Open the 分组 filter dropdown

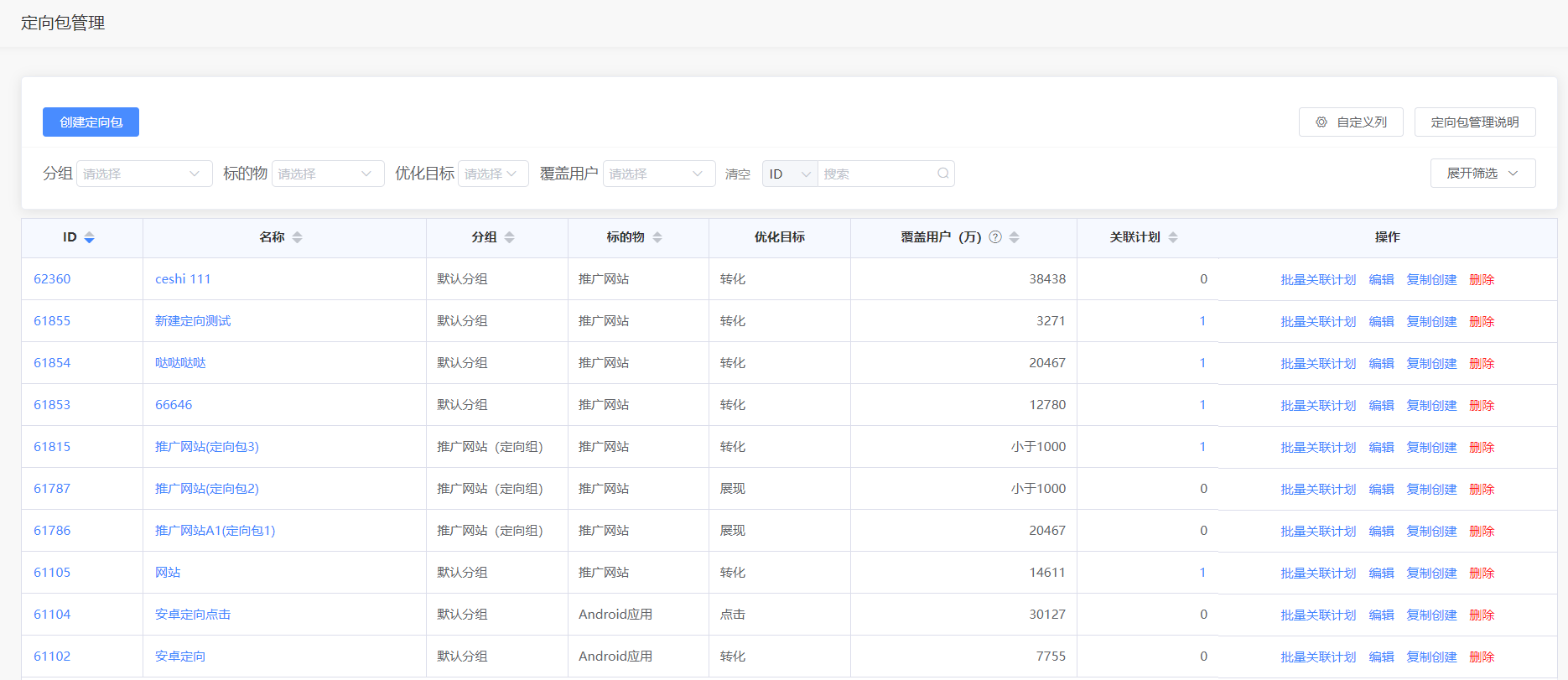click(144, 174)
